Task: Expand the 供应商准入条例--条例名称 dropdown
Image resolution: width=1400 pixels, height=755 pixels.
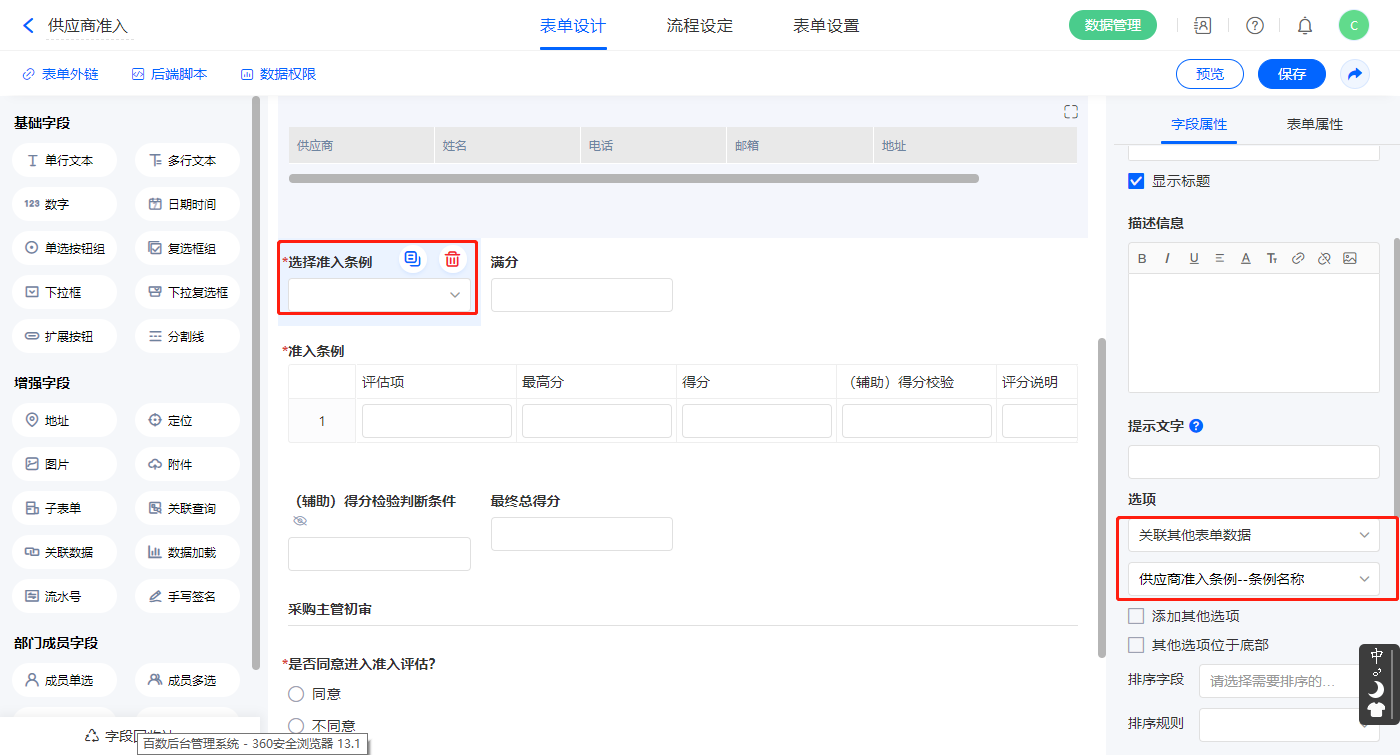Action: click(x=1253, y=579)
